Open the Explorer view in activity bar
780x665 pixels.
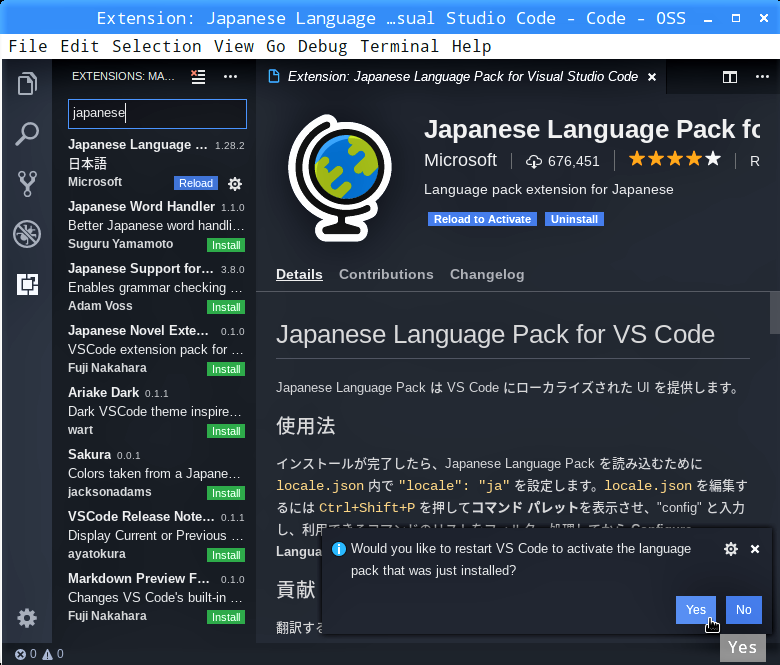point(27,84)
